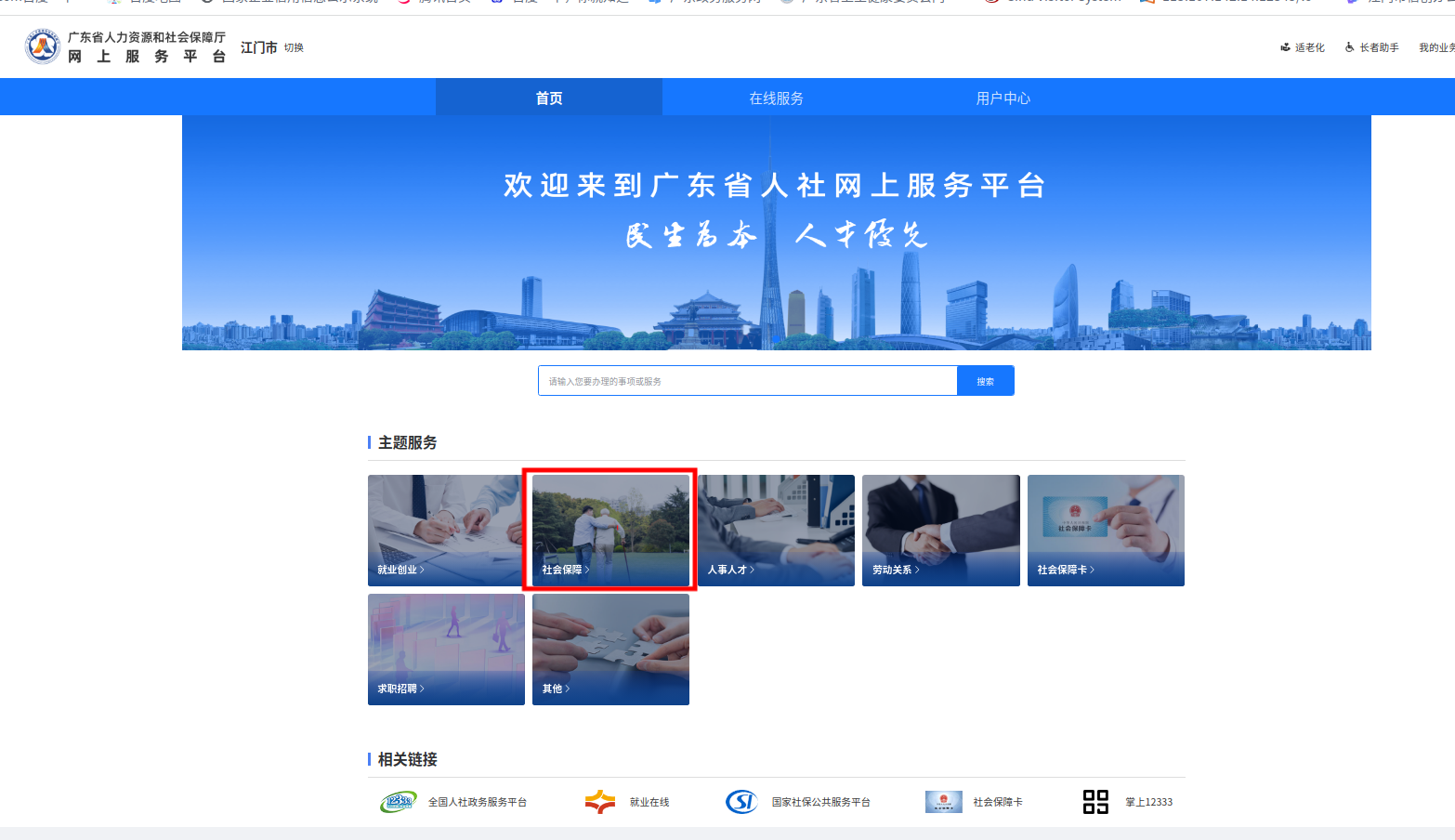Click the 适老化 icon in header
Image resolution: width=1455 pixels, height=840 pixels.
point(1286,47)
